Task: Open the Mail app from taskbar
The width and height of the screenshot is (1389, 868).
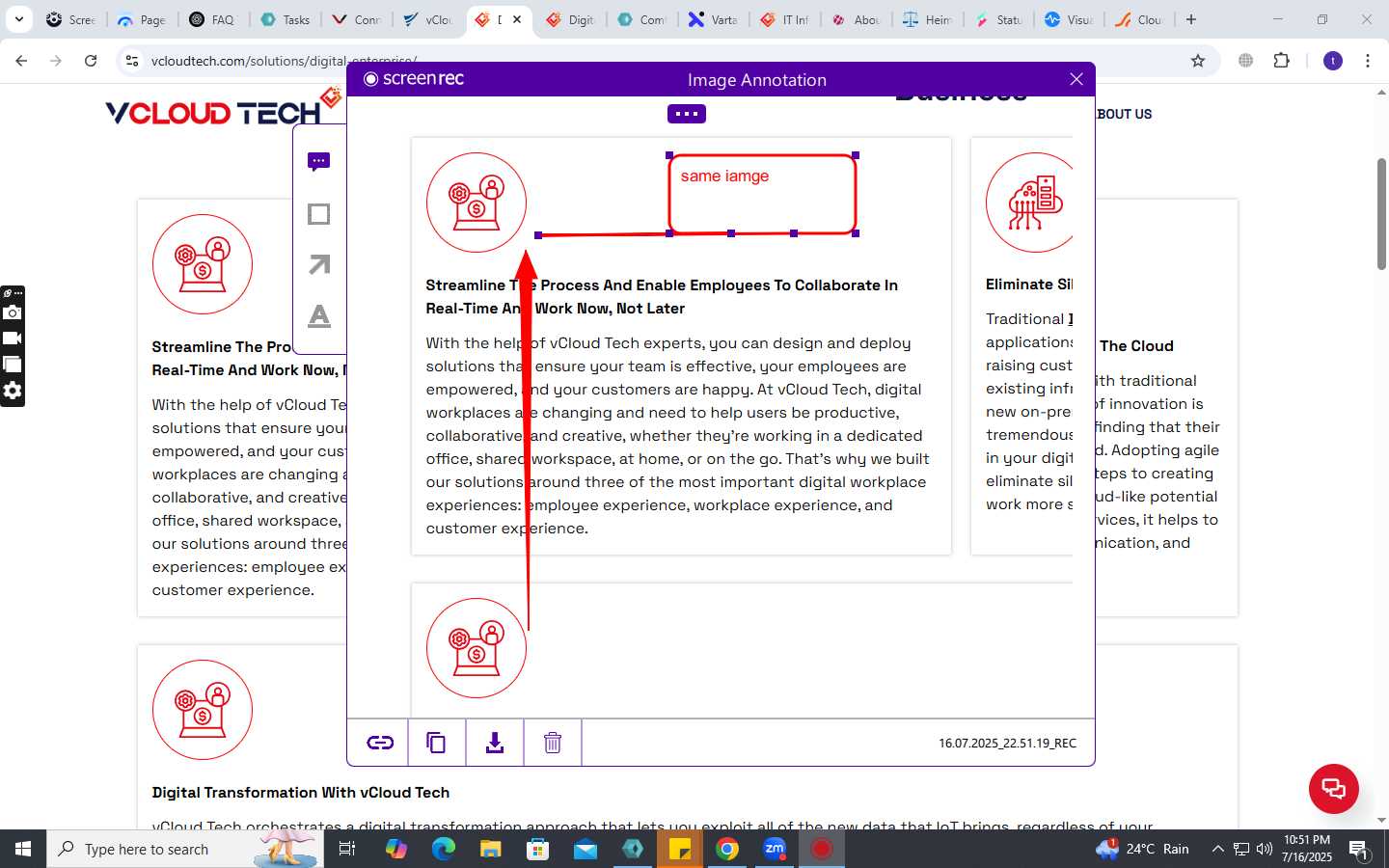Action: click(586, 849)
